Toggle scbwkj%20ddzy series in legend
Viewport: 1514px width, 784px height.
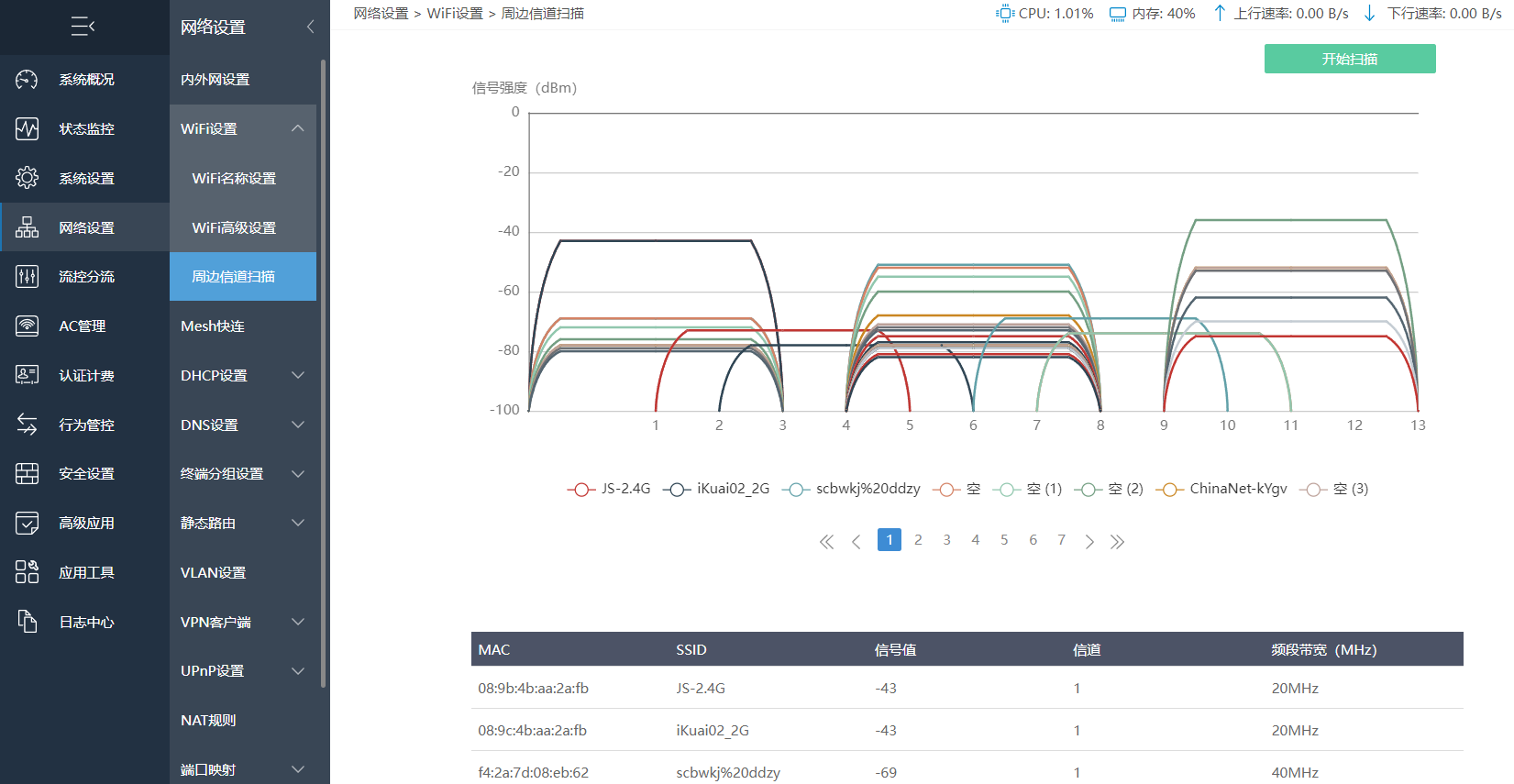click(851, 489)
